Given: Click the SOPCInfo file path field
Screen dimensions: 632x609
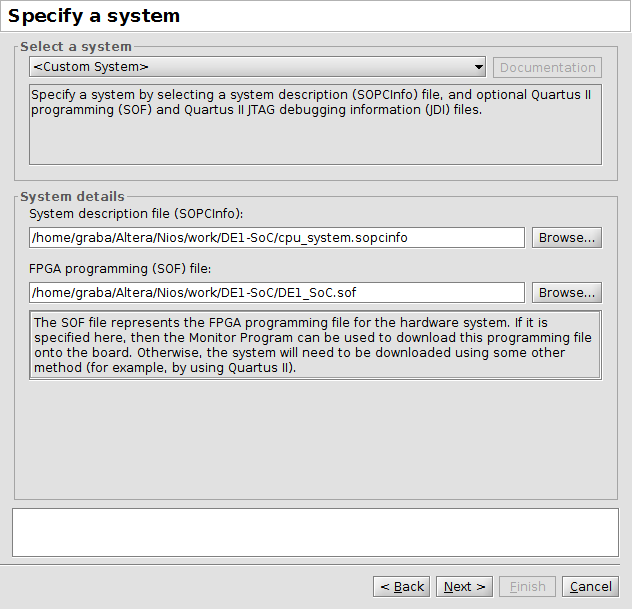Looking at the screenshot, I should (276, 237).
